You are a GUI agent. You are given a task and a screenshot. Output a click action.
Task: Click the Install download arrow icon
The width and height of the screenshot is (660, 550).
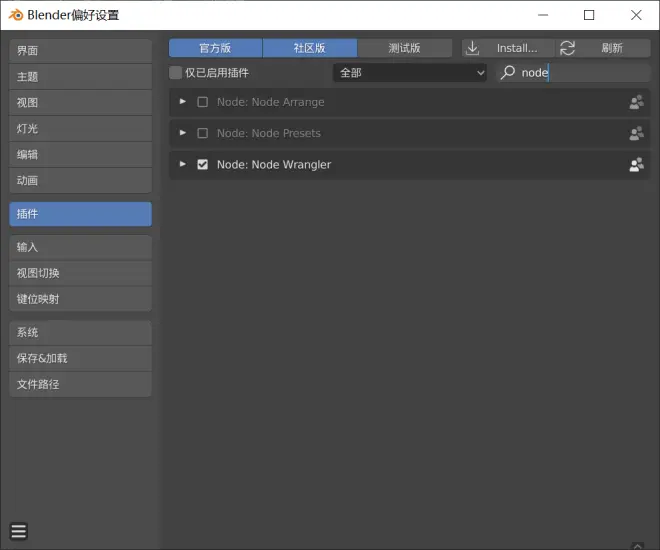coord(473,48)
